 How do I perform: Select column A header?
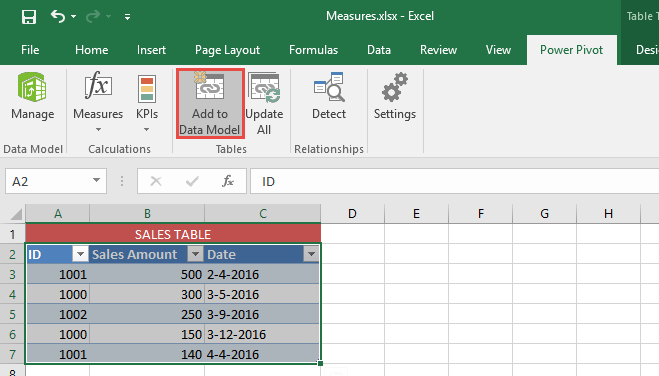[58, 214]
